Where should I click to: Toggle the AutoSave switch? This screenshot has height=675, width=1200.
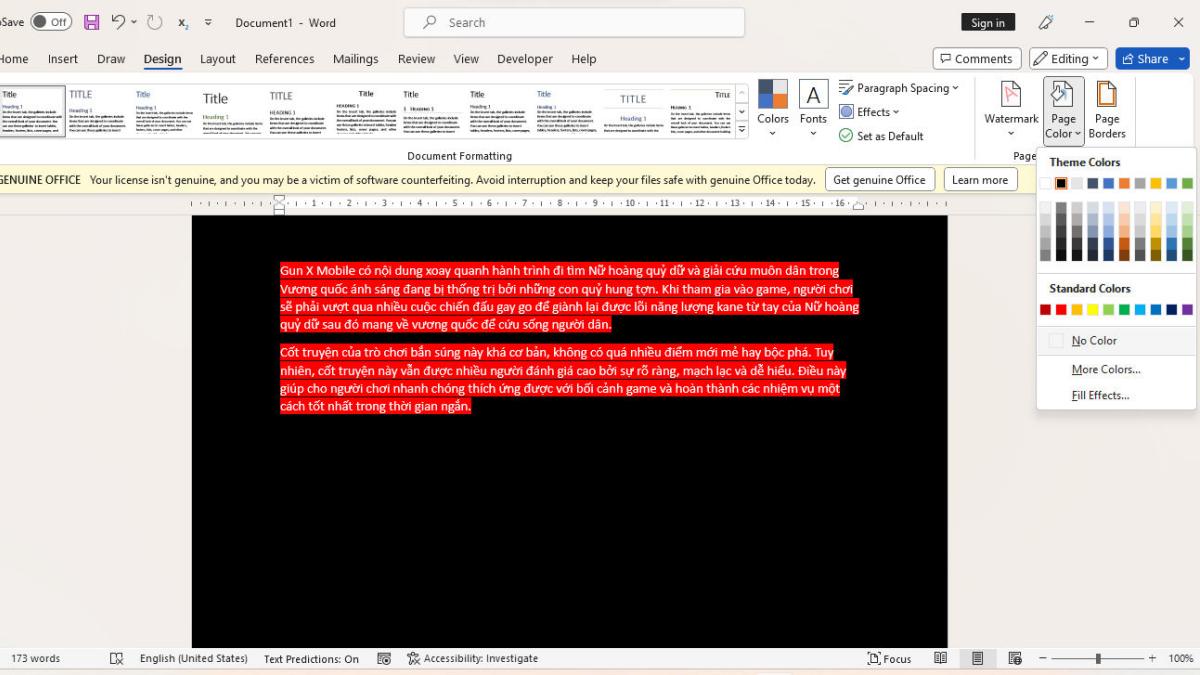50,22
